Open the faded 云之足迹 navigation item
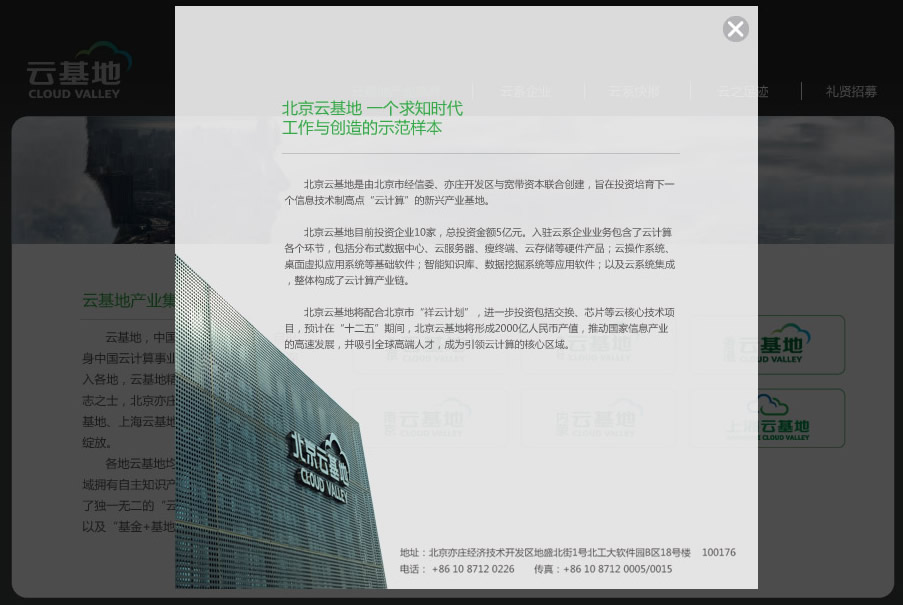The image size is (903, 605). (743, 92)
